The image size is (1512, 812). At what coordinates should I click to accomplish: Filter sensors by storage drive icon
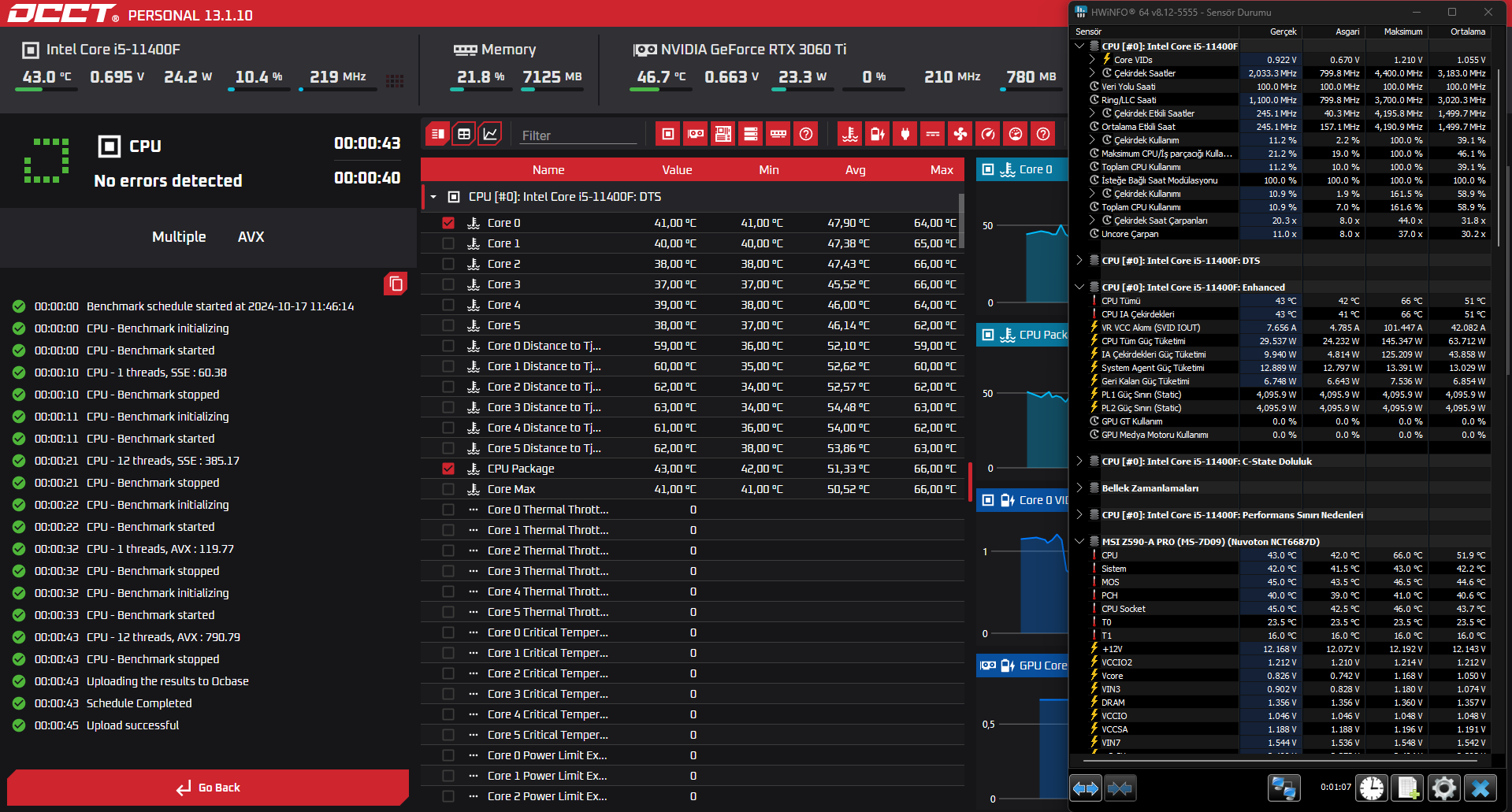click(x=751, y=134)
